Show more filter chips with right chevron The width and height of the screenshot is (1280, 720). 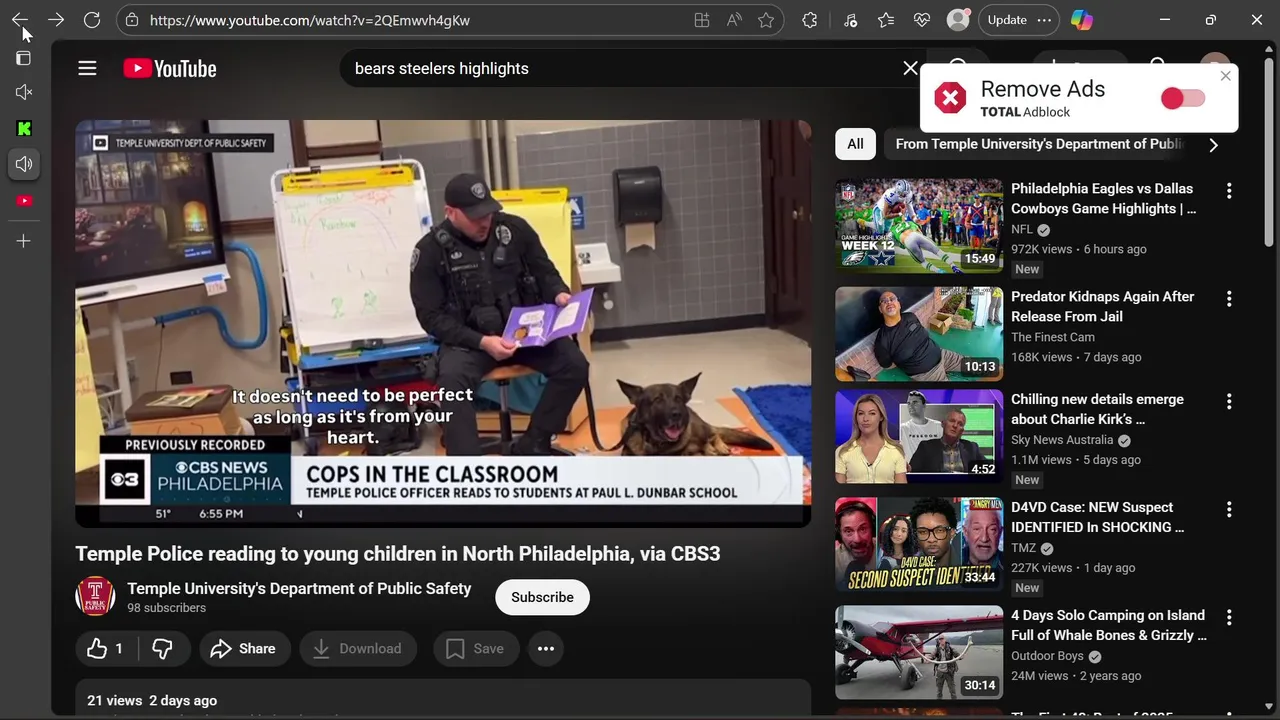coord(1213,145)
